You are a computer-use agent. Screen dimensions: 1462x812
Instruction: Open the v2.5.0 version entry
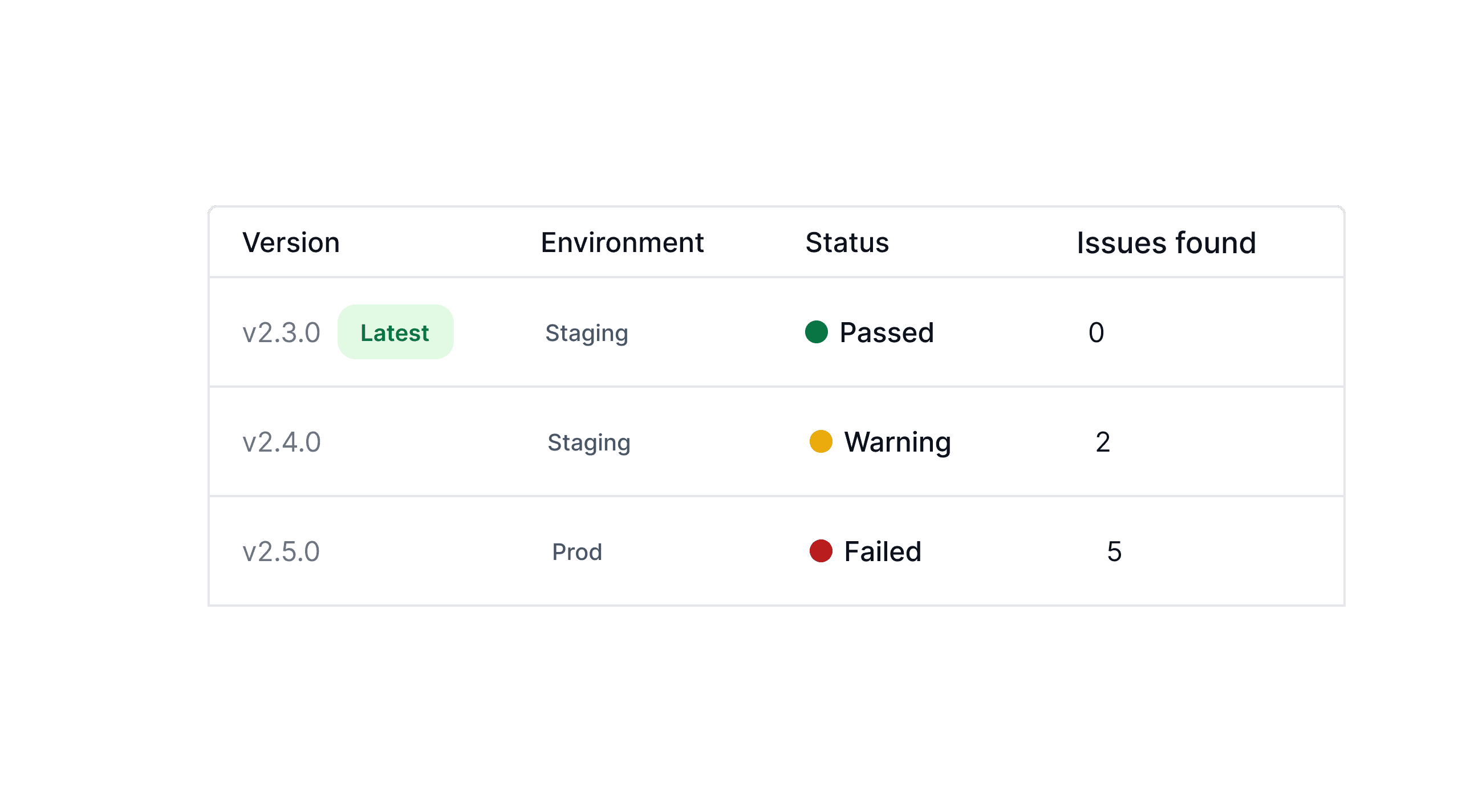click(282, 551)
